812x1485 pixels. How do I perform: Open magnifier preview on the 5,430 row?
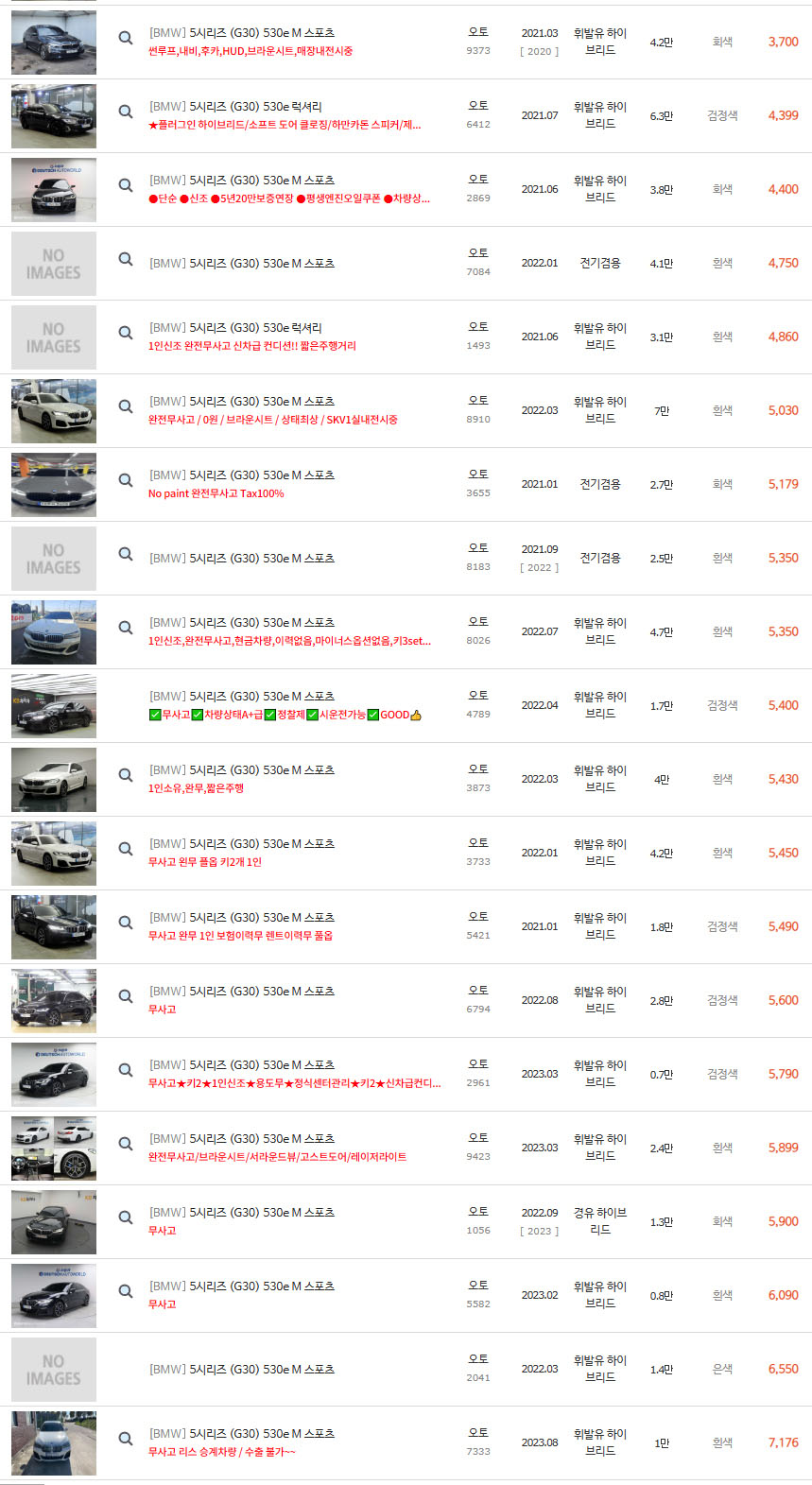pos(125,775)
